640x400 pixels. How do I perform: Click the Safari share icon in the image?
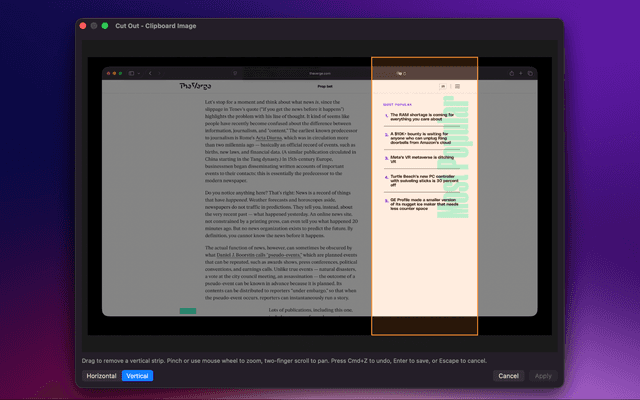(512, 73)
